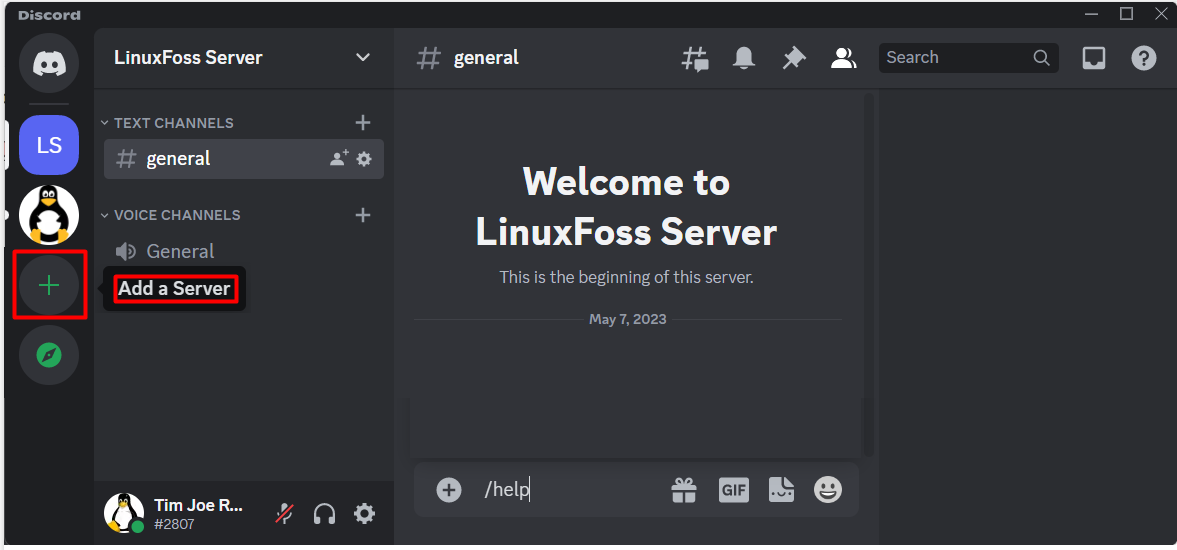Screen dimensions: 1177x550
Task: Invite people to general channel
Action: (x=339, y=158)
